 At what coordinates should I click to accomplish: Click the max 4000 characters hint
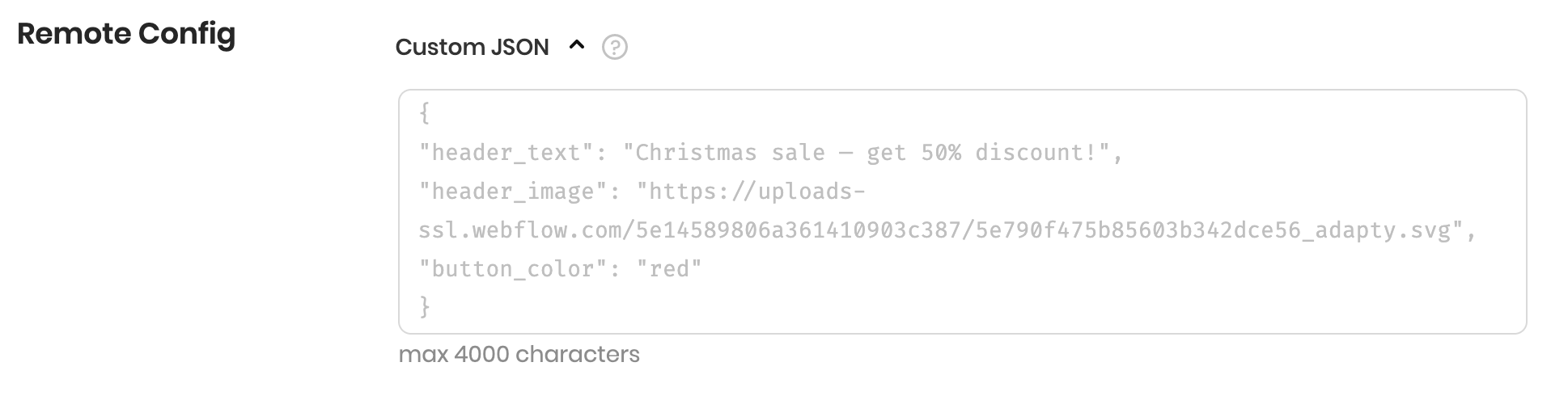(x=519, y=355)
